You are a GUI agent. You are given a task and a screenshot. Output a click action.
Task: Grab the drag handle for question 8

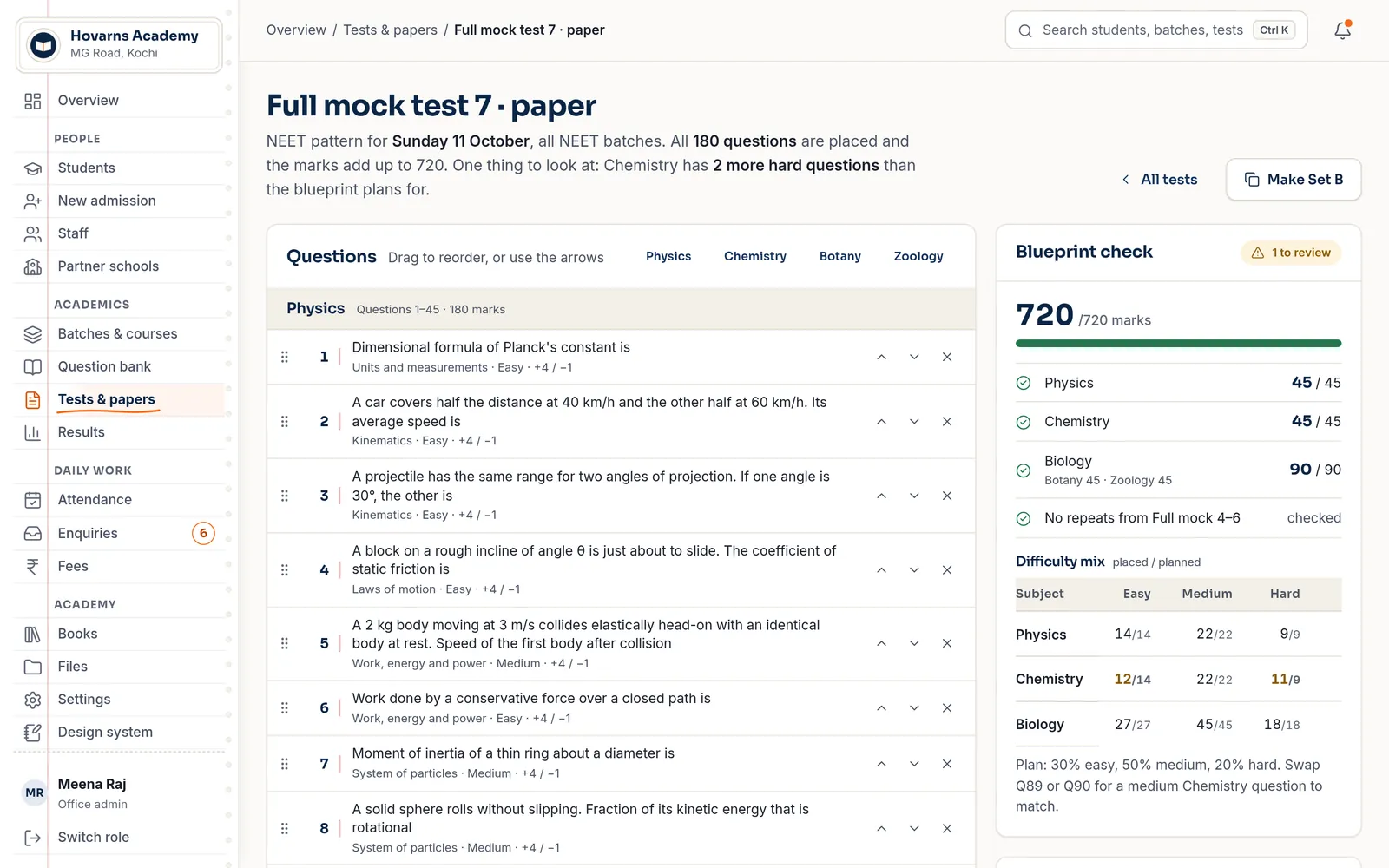pyautogui.click(x=285, y=828)
